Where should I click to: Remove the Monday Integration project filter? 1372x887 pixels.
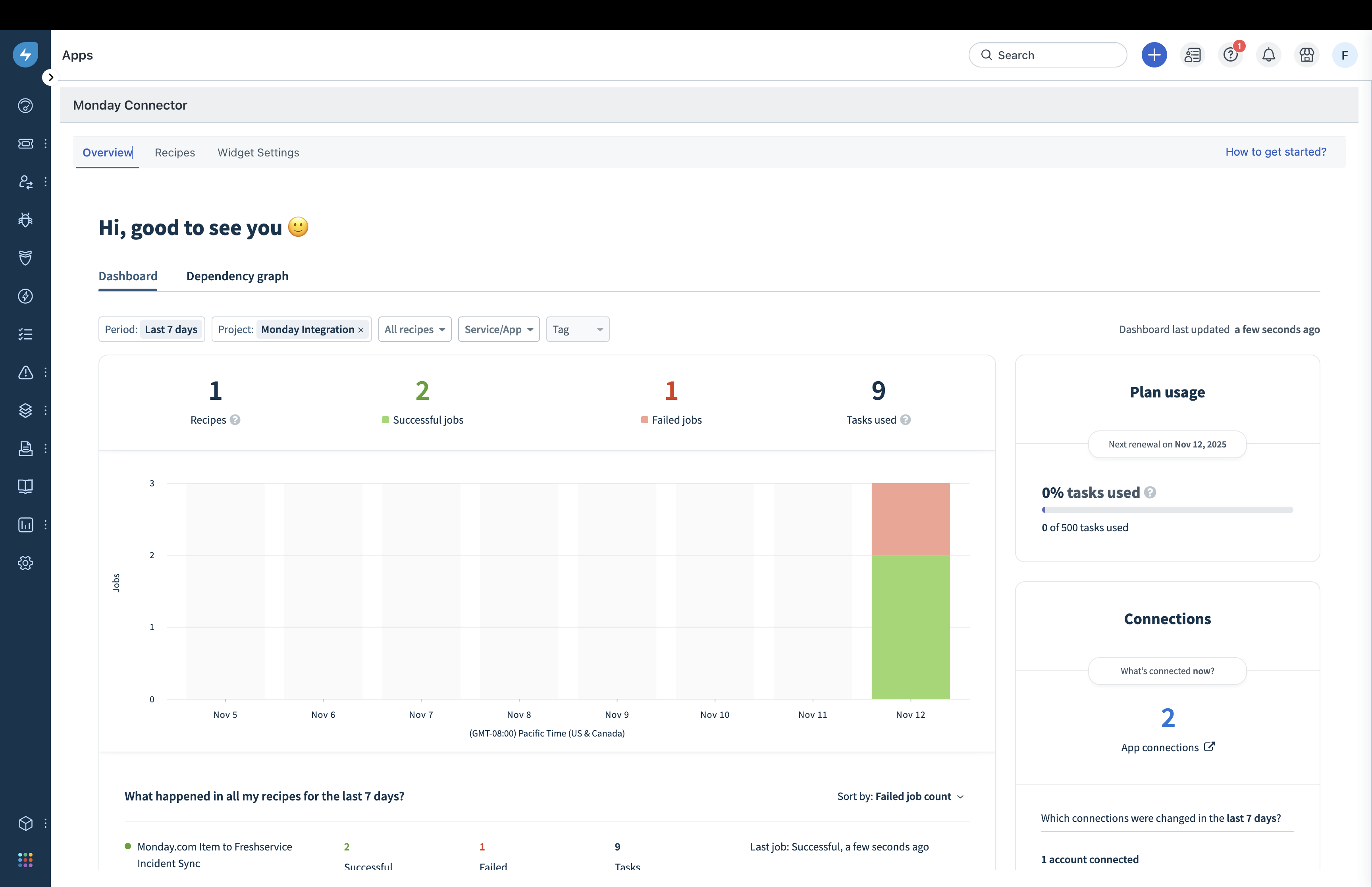tap(361, 330)
